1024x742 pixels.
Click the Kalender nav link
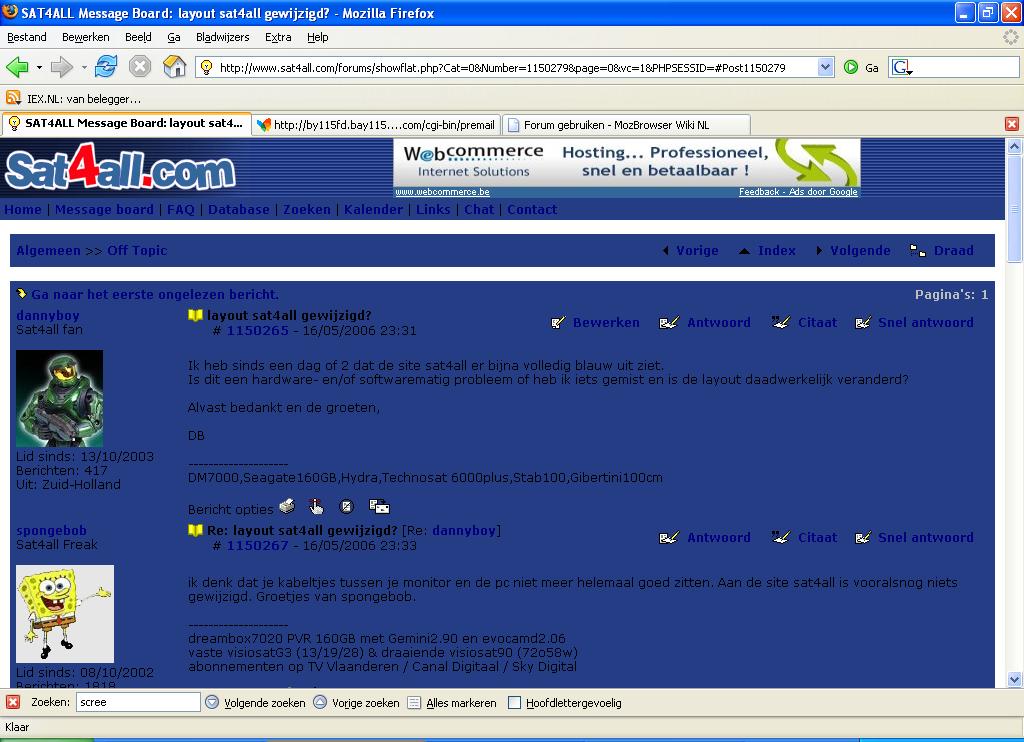373,210
